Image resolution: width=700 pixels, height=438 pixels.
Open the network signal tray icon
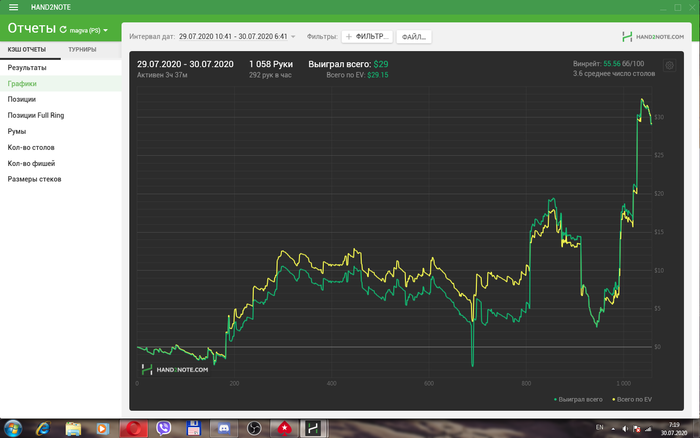tap(648, 429)
